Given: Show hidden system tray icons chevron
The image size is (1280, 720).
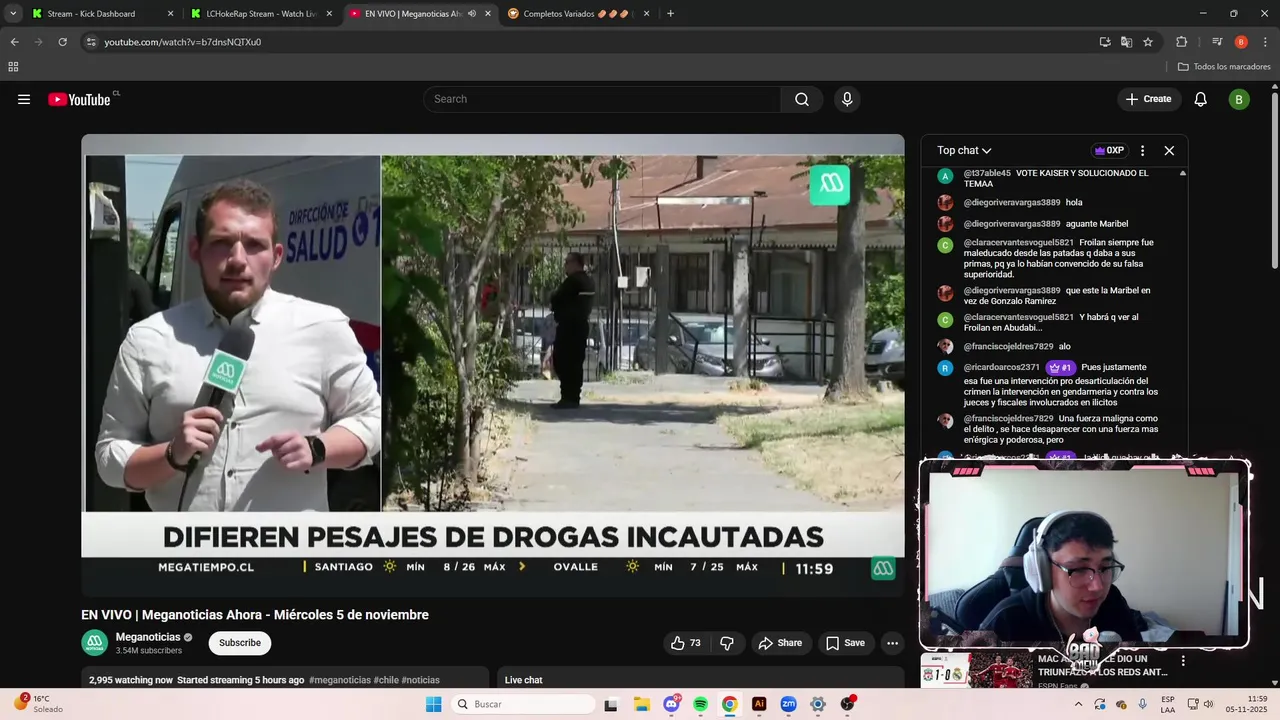Looking at the screenshot, I should [x=1078, y=704].
